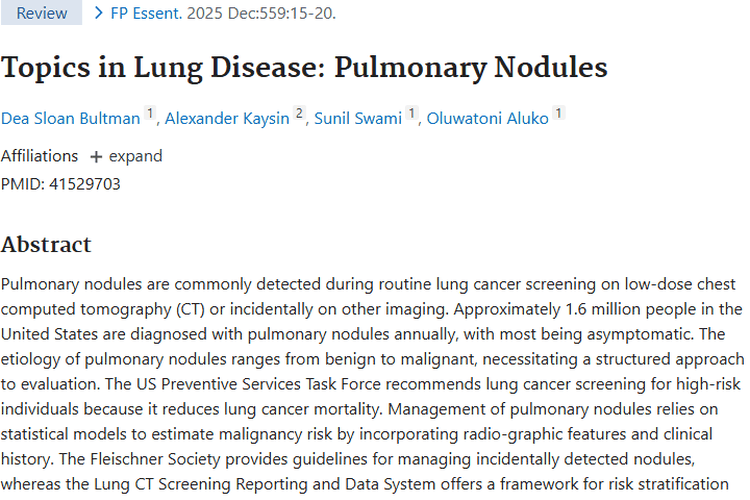Viewport: 750px width, 500px height.
Task: Open affiliation superscript 1 after Sunil Swami
Action: click(410, 115)
